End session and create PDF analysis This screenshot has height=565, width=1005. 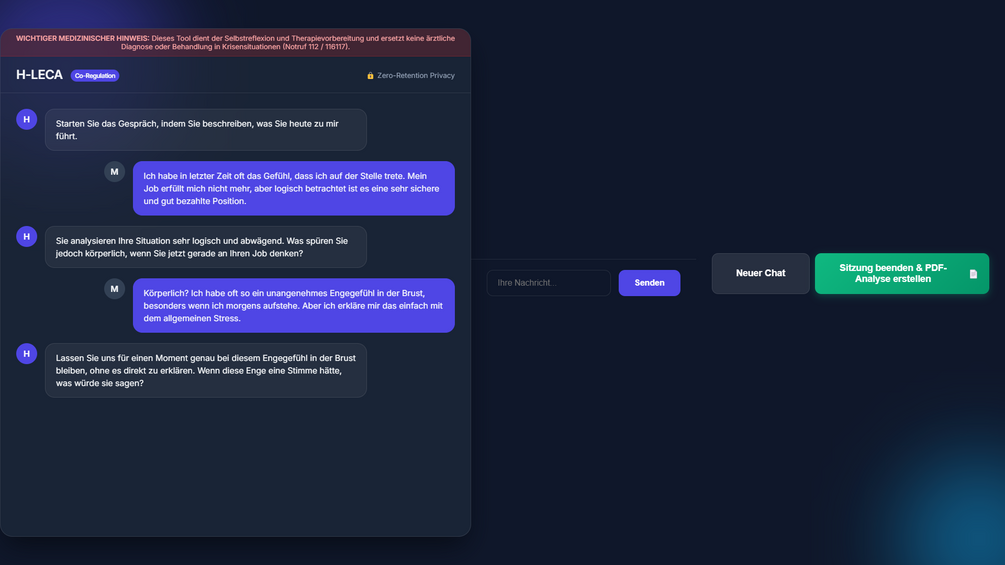(902, 274)
